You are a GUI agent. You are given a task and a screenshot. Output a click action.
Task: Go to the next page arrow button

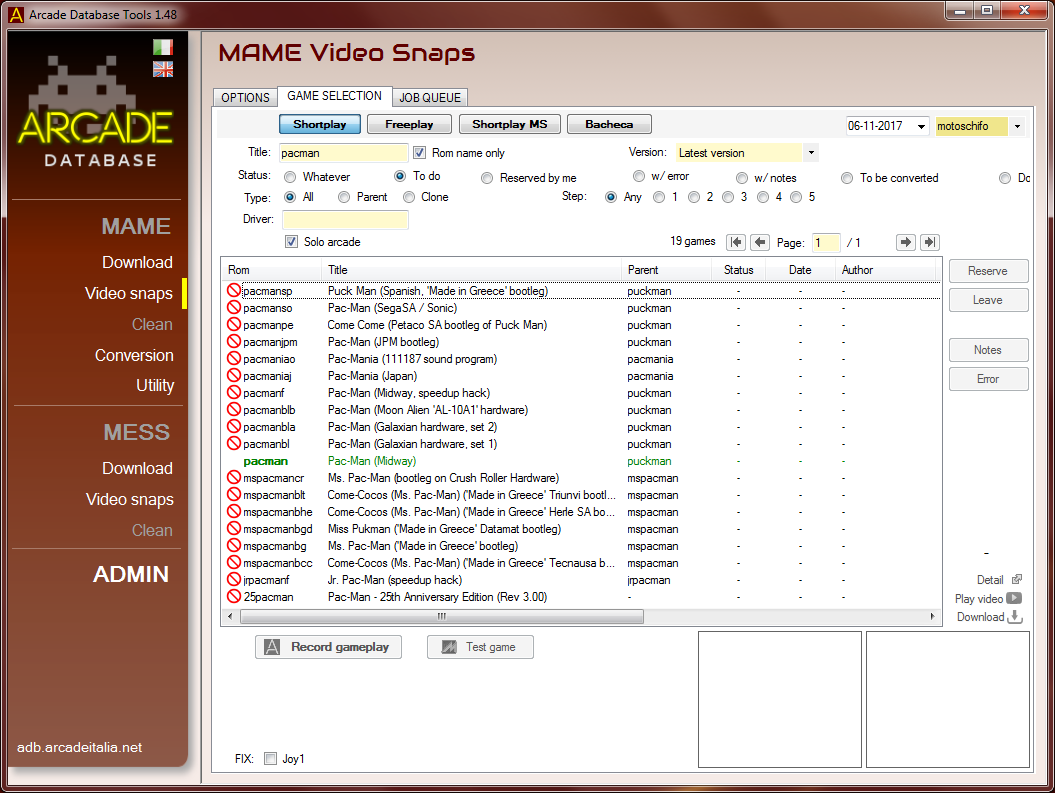click(906, 242)
